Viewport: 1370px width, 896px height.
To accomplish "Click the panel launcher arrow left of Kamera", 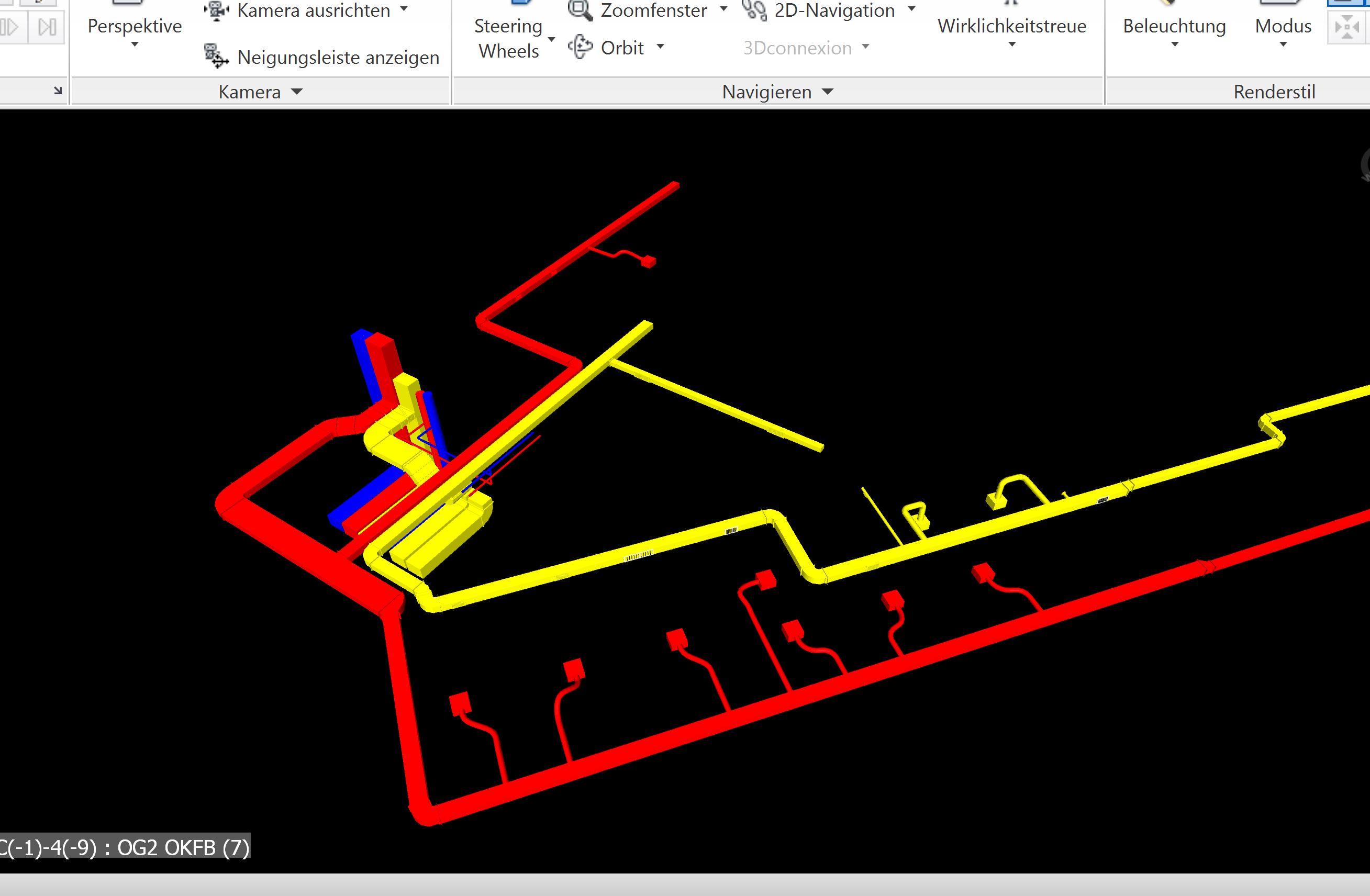I will tap(58, 91).
